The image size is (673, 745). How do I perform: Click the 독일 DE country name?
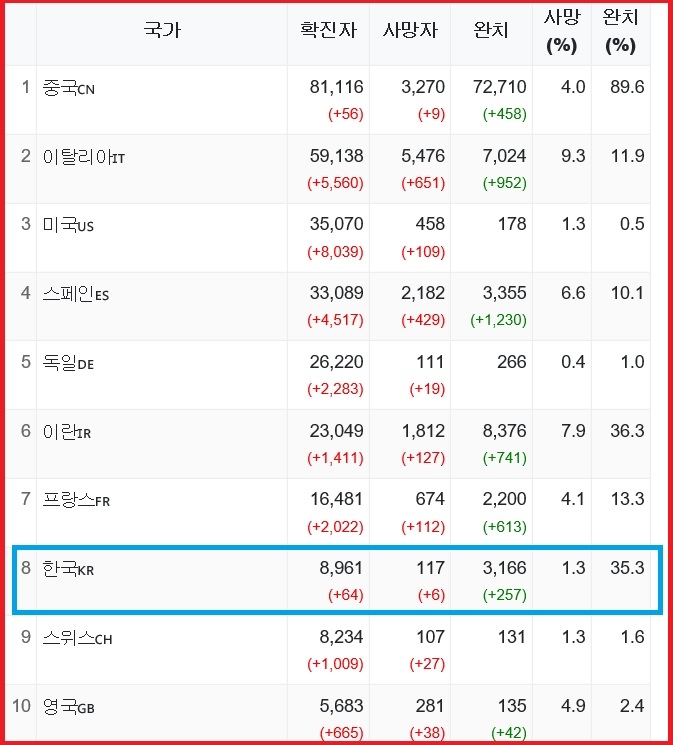[x=68, y=363]
